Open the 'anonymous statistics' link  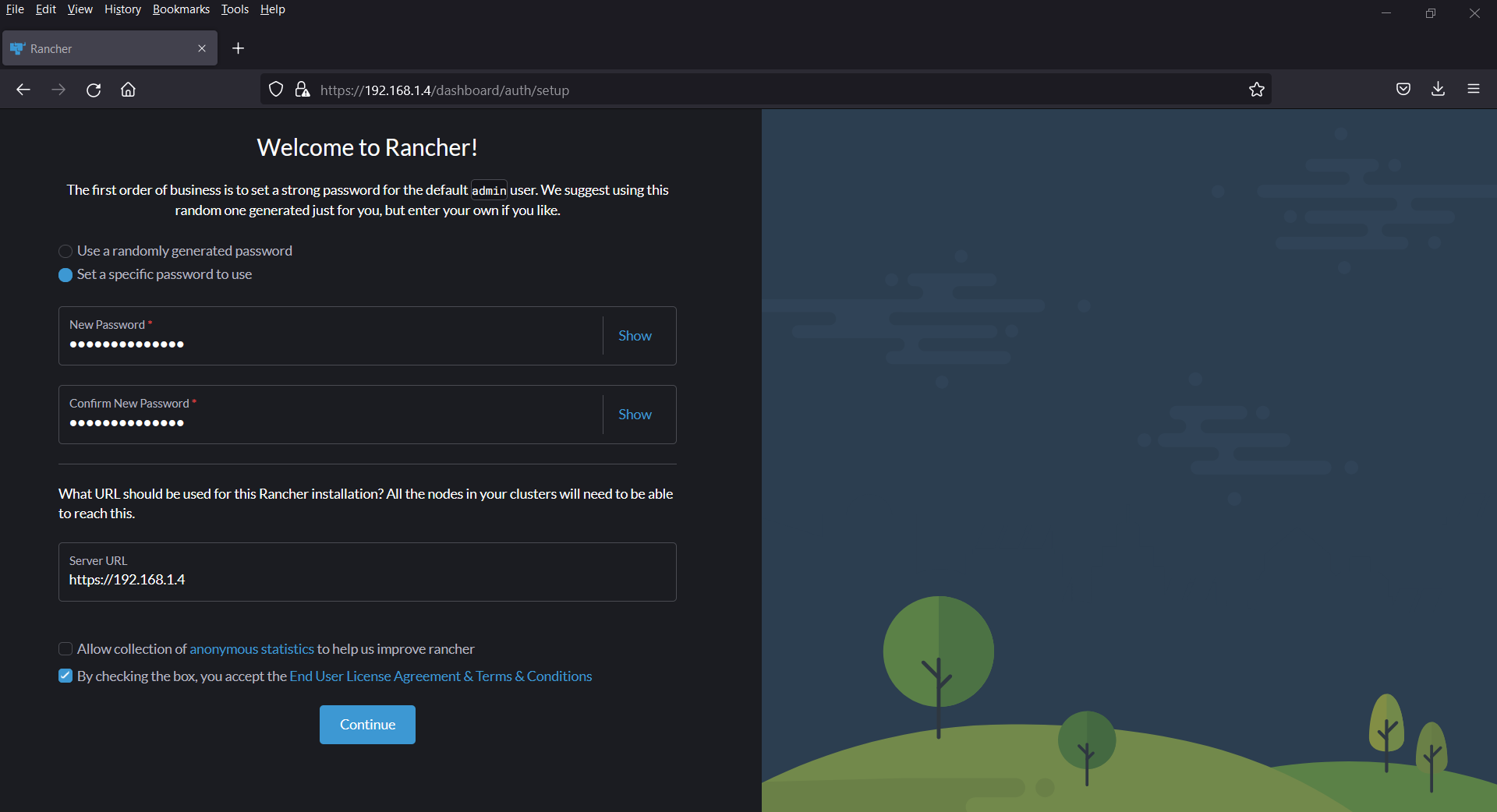coord(252,649)
